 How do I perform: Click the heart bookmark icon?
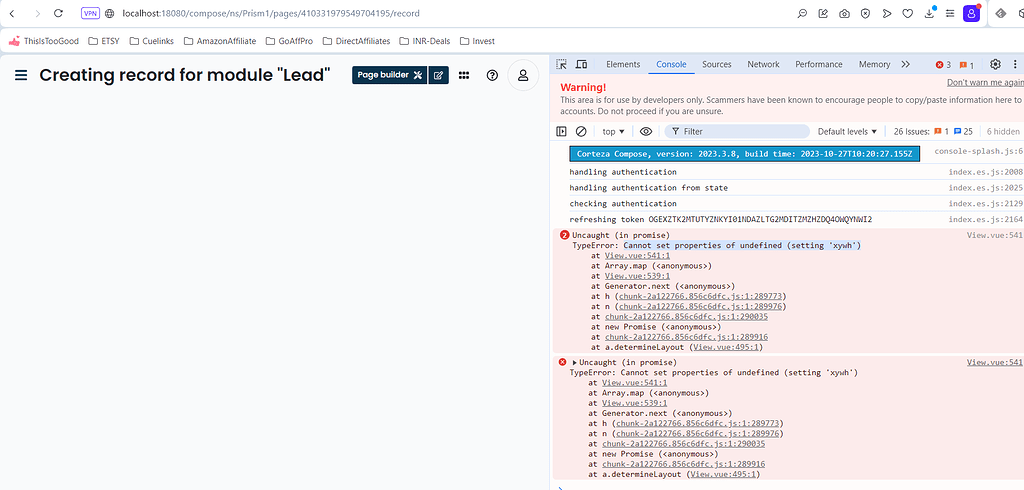[x=907, y=13]
